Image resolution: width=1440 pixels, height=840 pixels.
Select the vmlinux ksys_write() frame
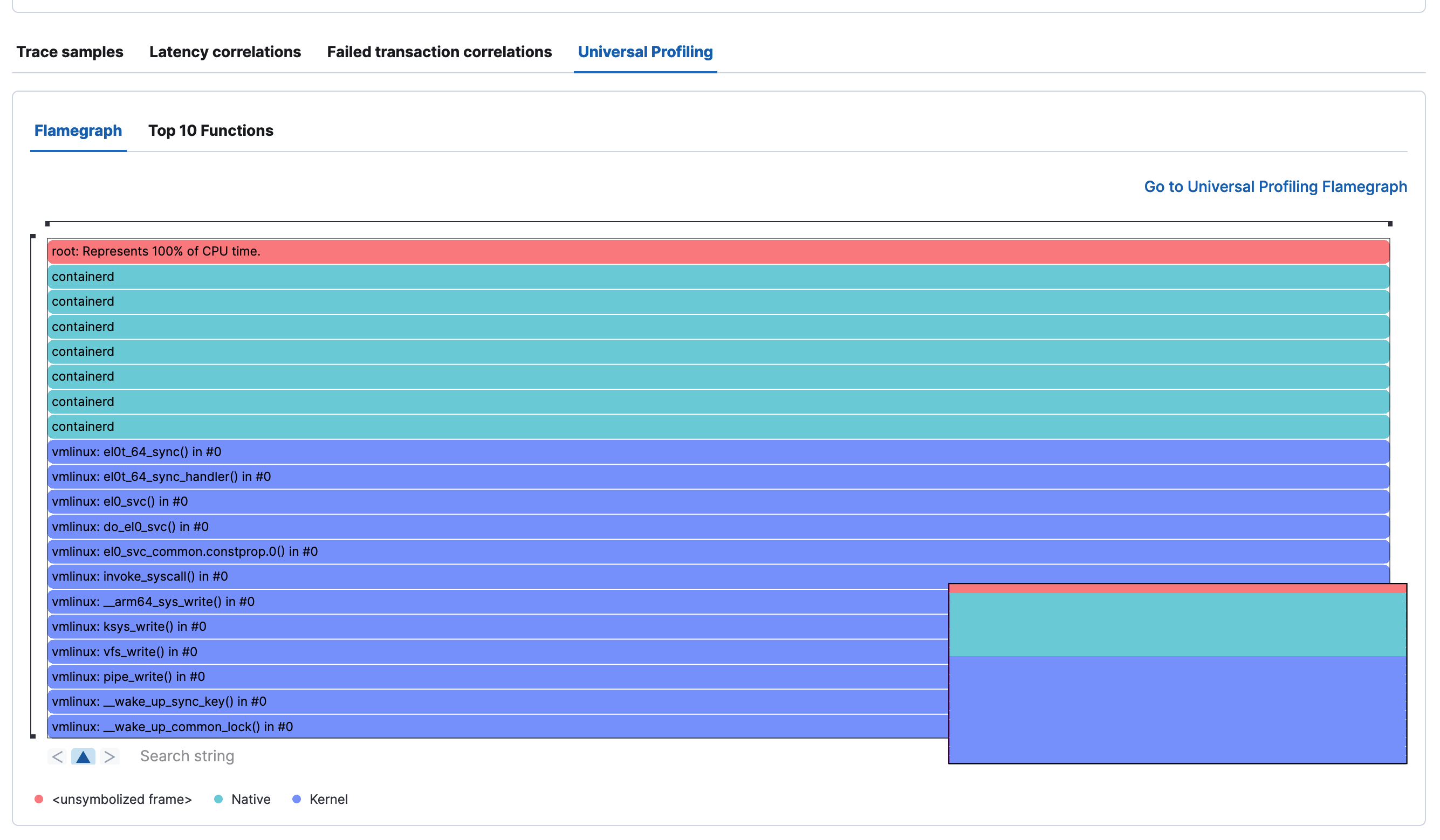pos(498,627)
